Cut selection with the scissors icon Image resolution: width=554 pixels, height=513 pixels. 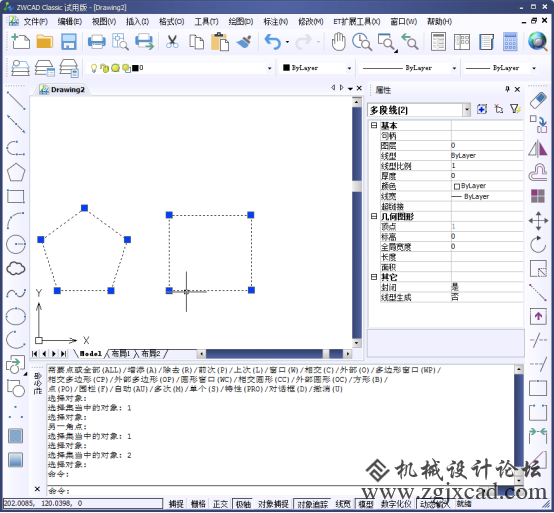172,41
